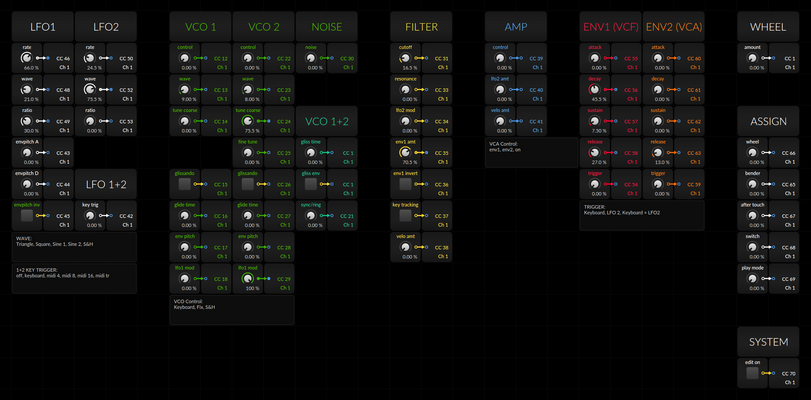811x400 pixels.
Task: Click the LFO2 wave knob
Action: coord(90,90)
